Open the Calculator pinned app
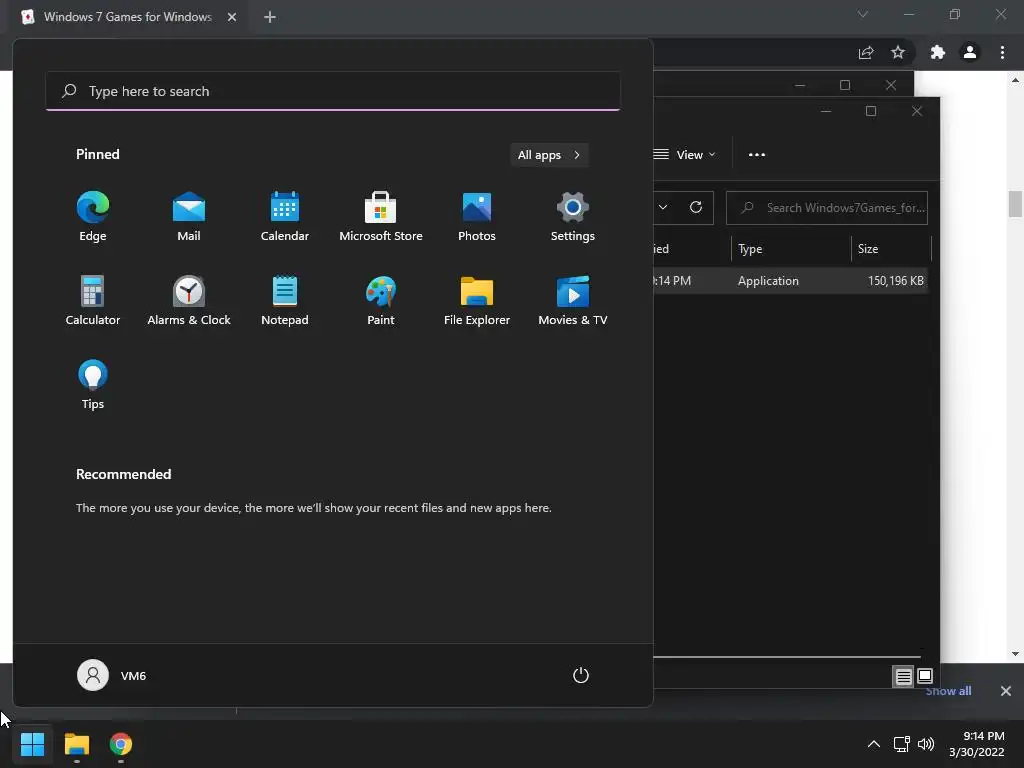 coord(93,300)
